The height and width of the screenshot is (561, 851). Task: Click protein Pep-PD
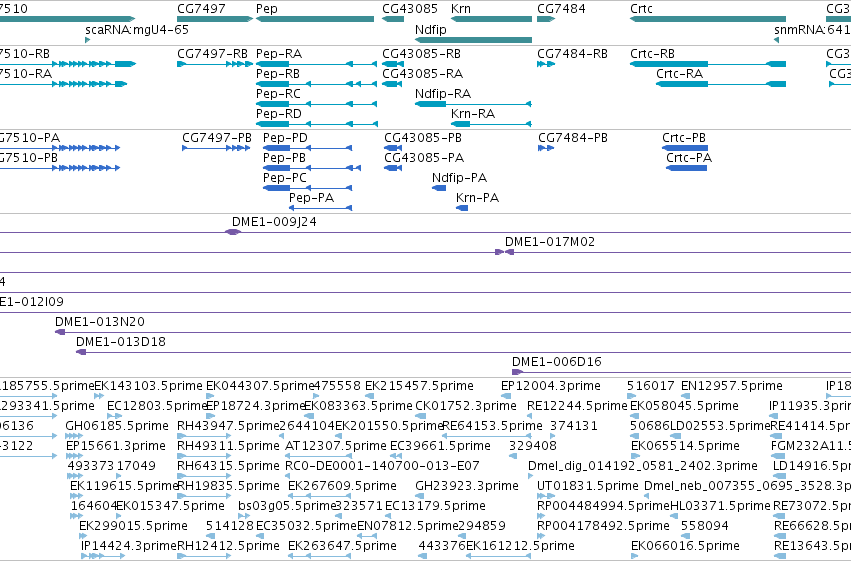coord(308,148)
